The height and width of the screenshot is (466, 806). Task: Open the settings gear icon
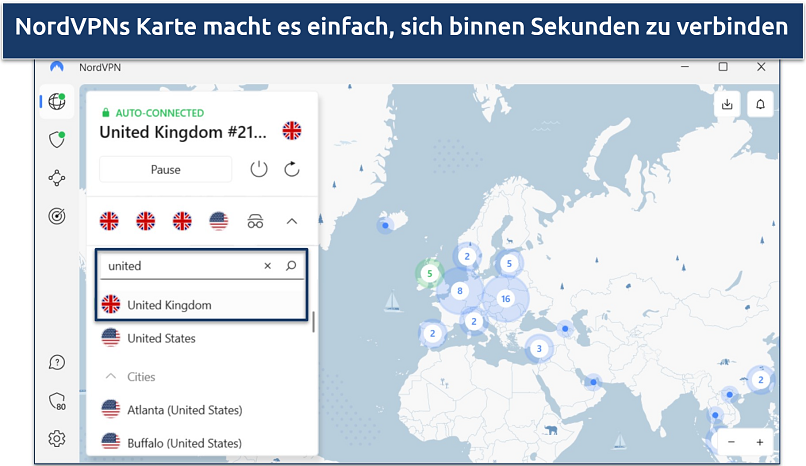click(x=57, y=438)
